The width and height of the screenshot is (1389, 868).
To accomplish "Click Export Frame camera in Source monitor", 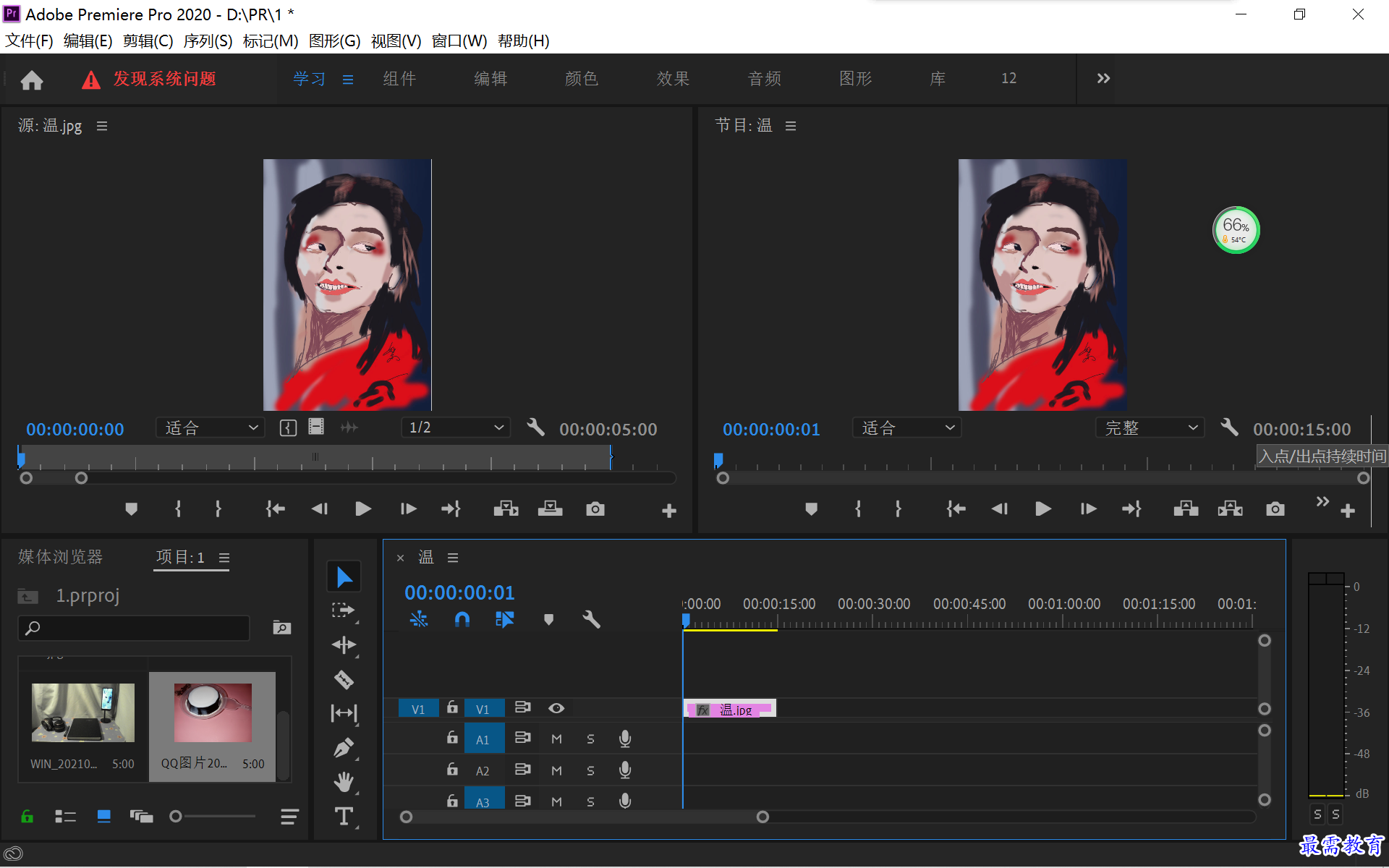I will (595, 509).
